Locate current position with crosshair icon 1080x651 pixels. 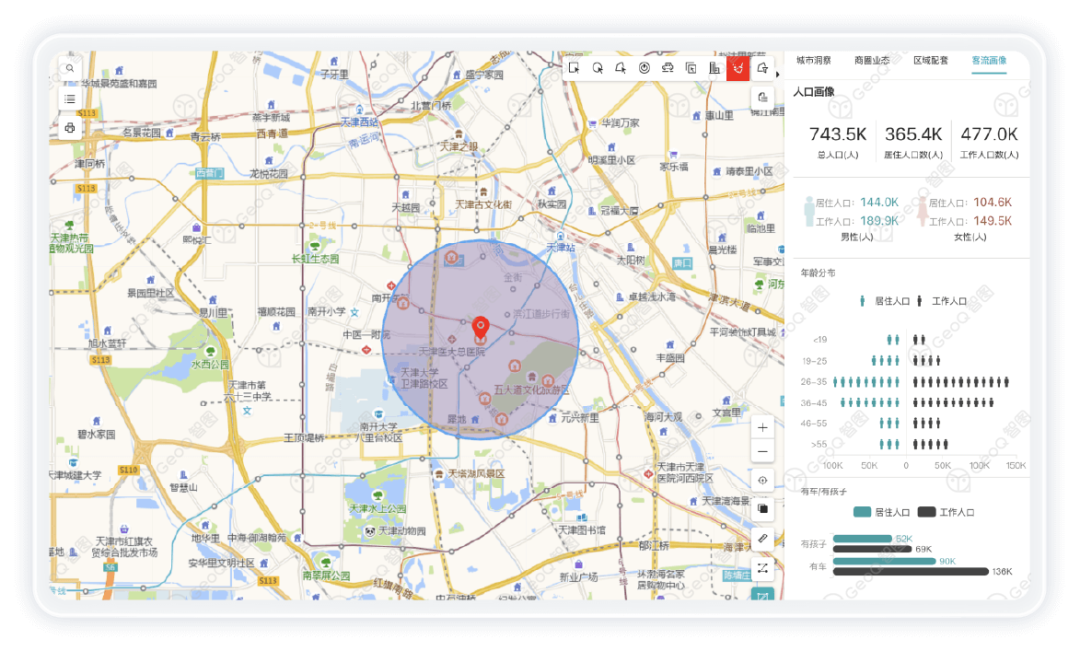click(x=763, y=480)
